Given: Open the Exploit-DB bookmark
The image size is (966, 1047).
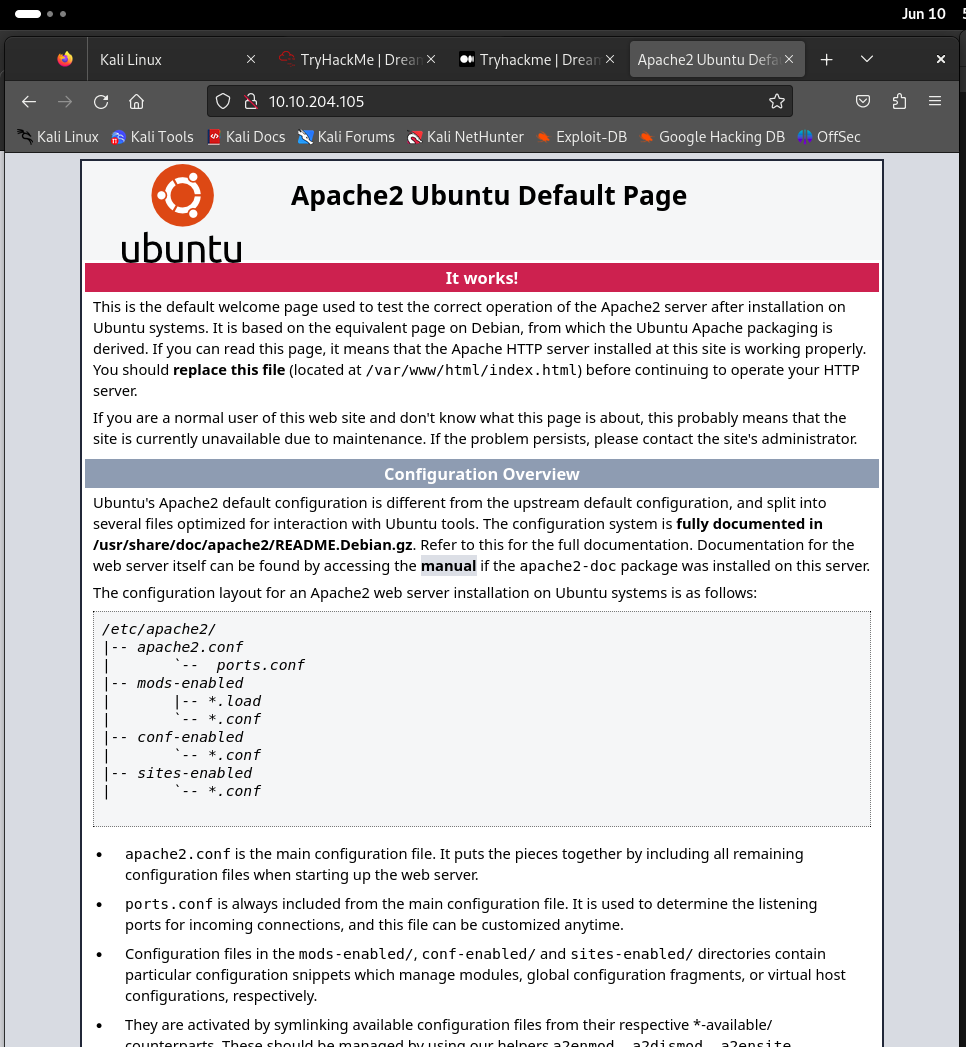Looking at the screenshot, I should click(581, 137).
